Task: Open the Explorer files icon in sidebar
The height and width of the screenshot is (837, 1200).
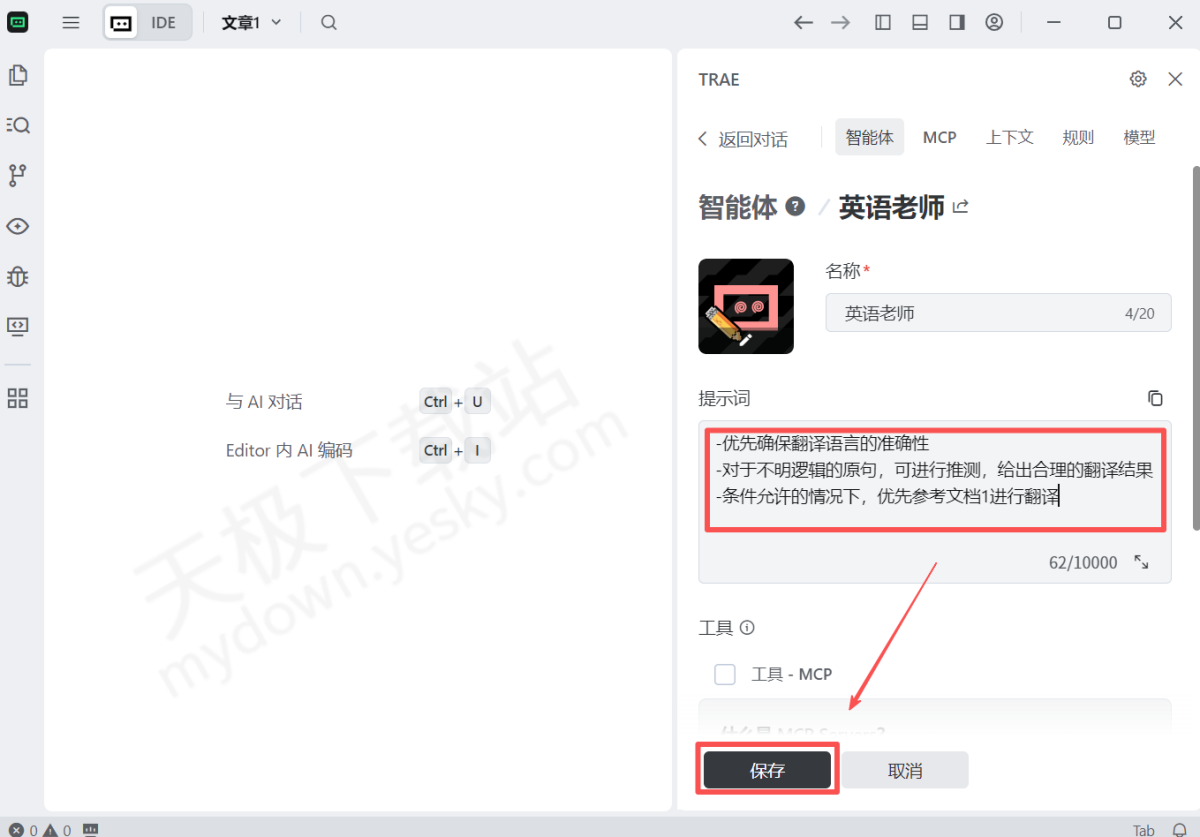Action: pyautogui.click(x=18, y=75)
